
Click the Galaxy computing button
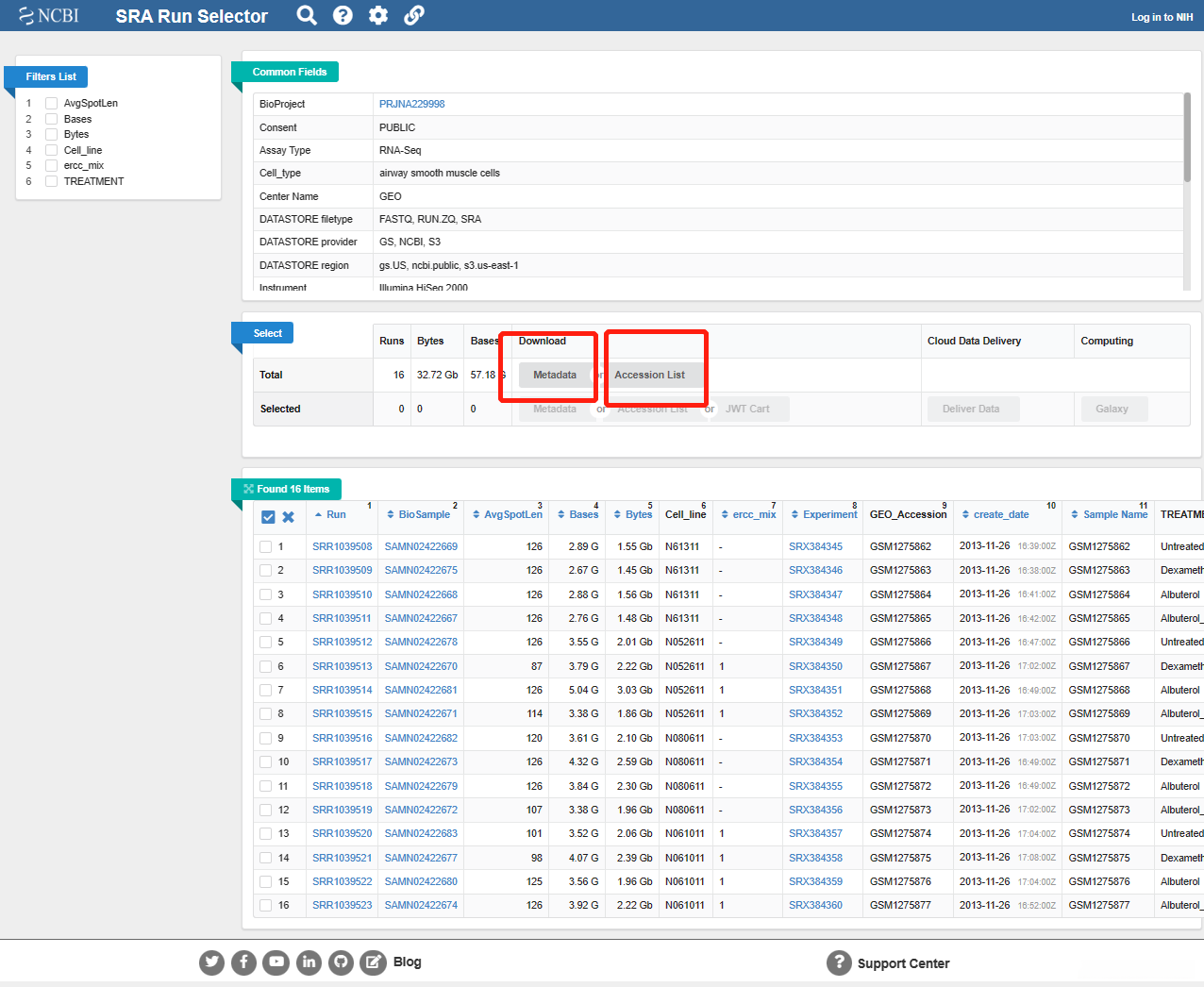coord(1112,409)
